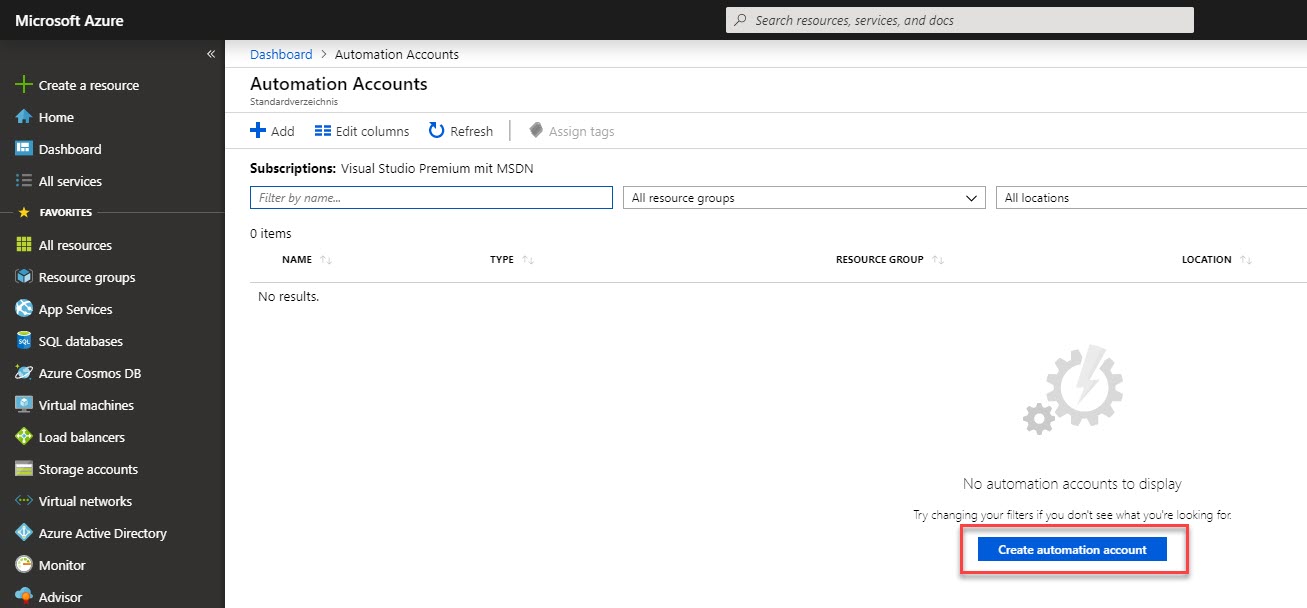
Task: Sort by TYPE column arrows
Action: [x=528, y=260]
